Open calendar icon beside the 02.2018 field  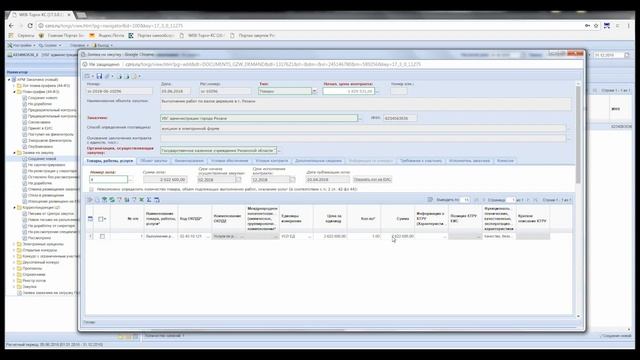pos(238,180)
